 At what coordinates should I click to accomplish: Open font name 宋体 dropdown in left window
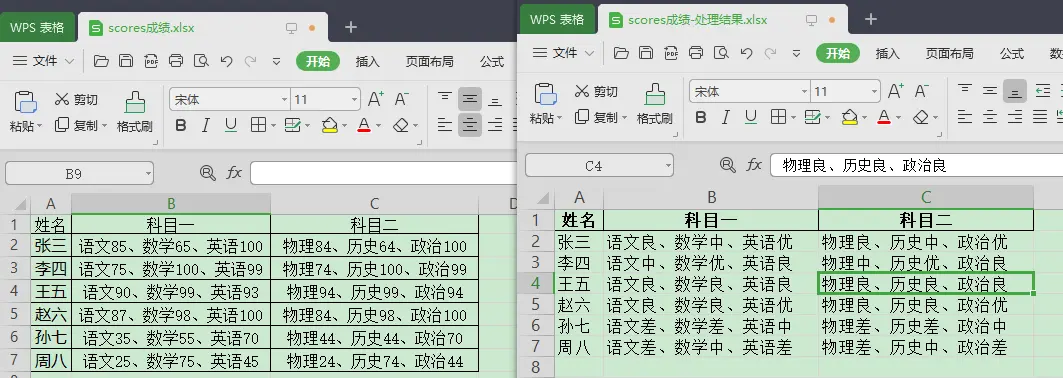(x=284, y=100)
